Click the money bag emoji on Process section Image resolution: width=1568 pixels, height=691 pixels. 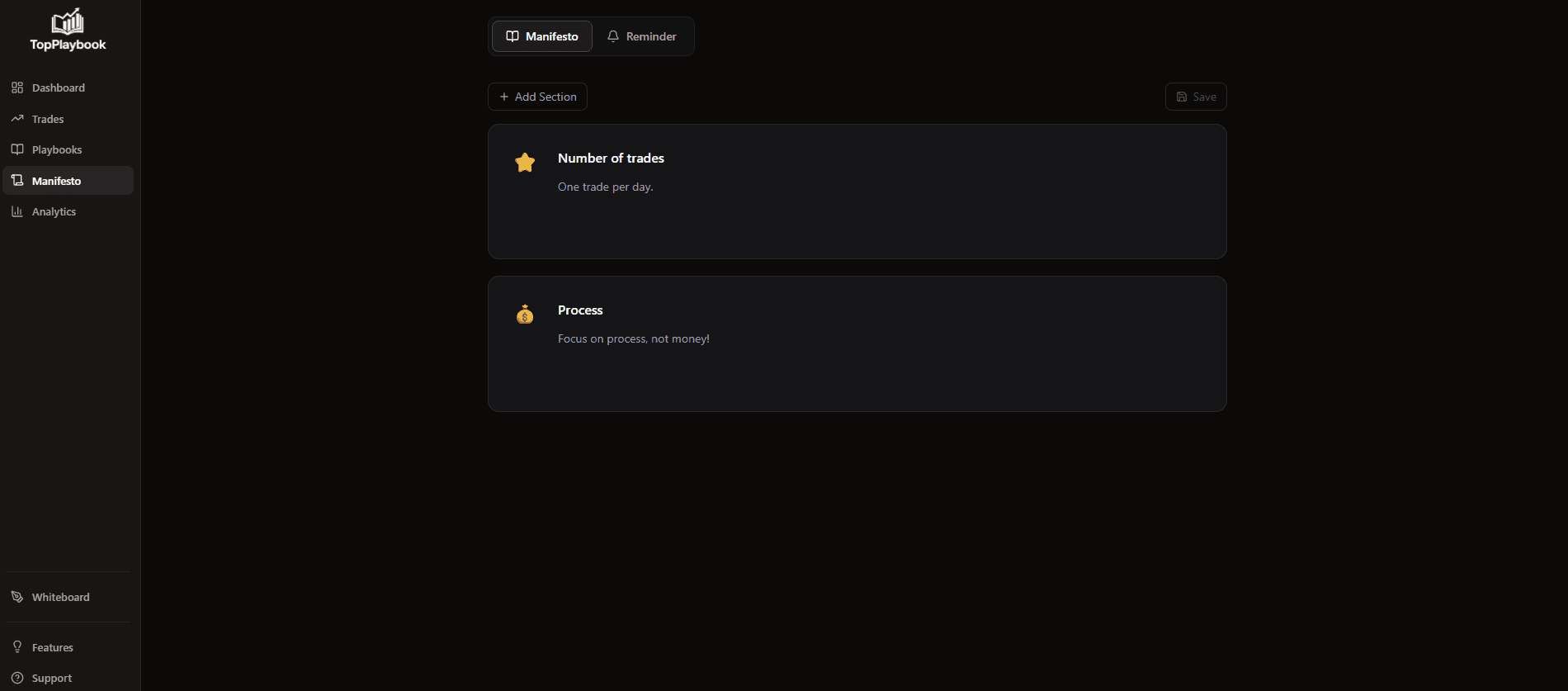pos(525,314)
